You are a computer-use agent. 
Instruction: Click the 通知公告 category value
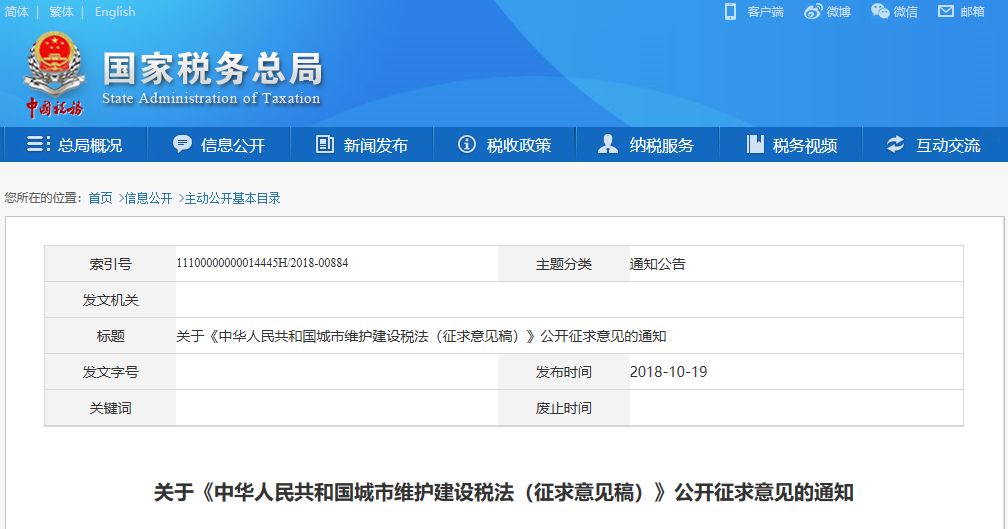658,264
